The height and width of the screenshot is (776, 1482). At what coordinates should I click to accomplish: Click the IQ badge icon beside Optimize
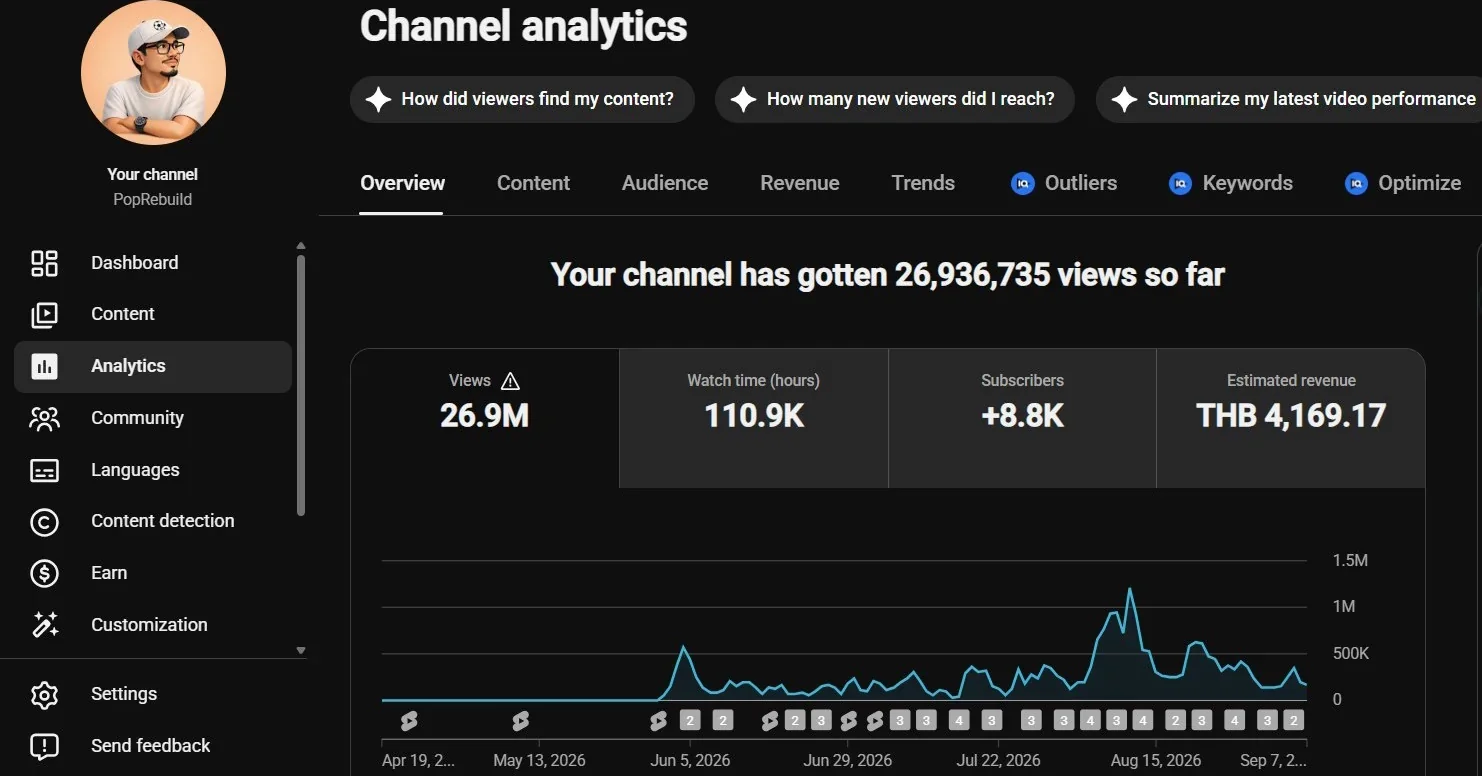[x=1356, y=184]
